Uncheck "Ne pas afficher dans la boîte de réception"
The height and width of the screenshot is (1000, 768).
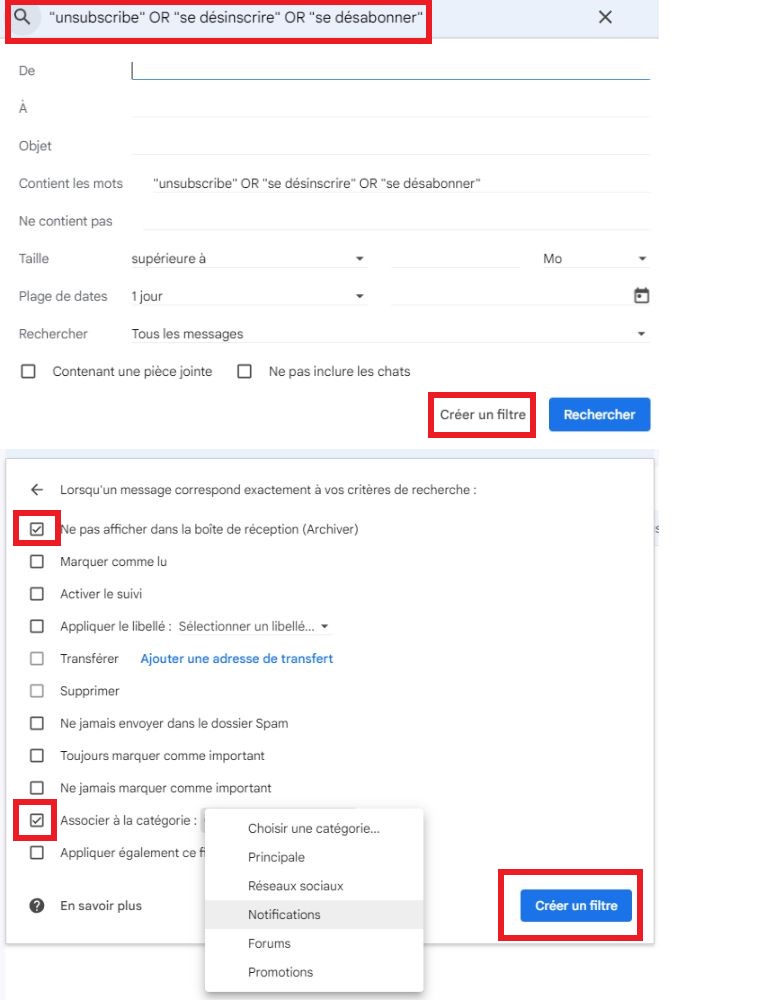click(x=36, y=528)
